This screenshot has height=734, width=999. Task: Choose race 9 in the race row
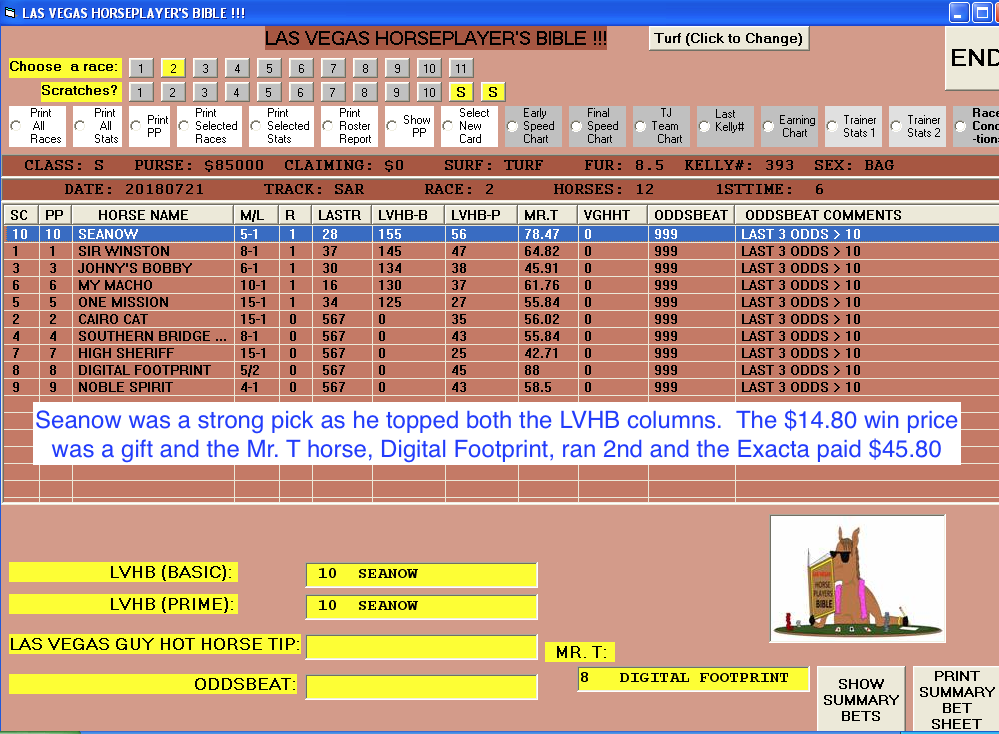pos(397,68)
